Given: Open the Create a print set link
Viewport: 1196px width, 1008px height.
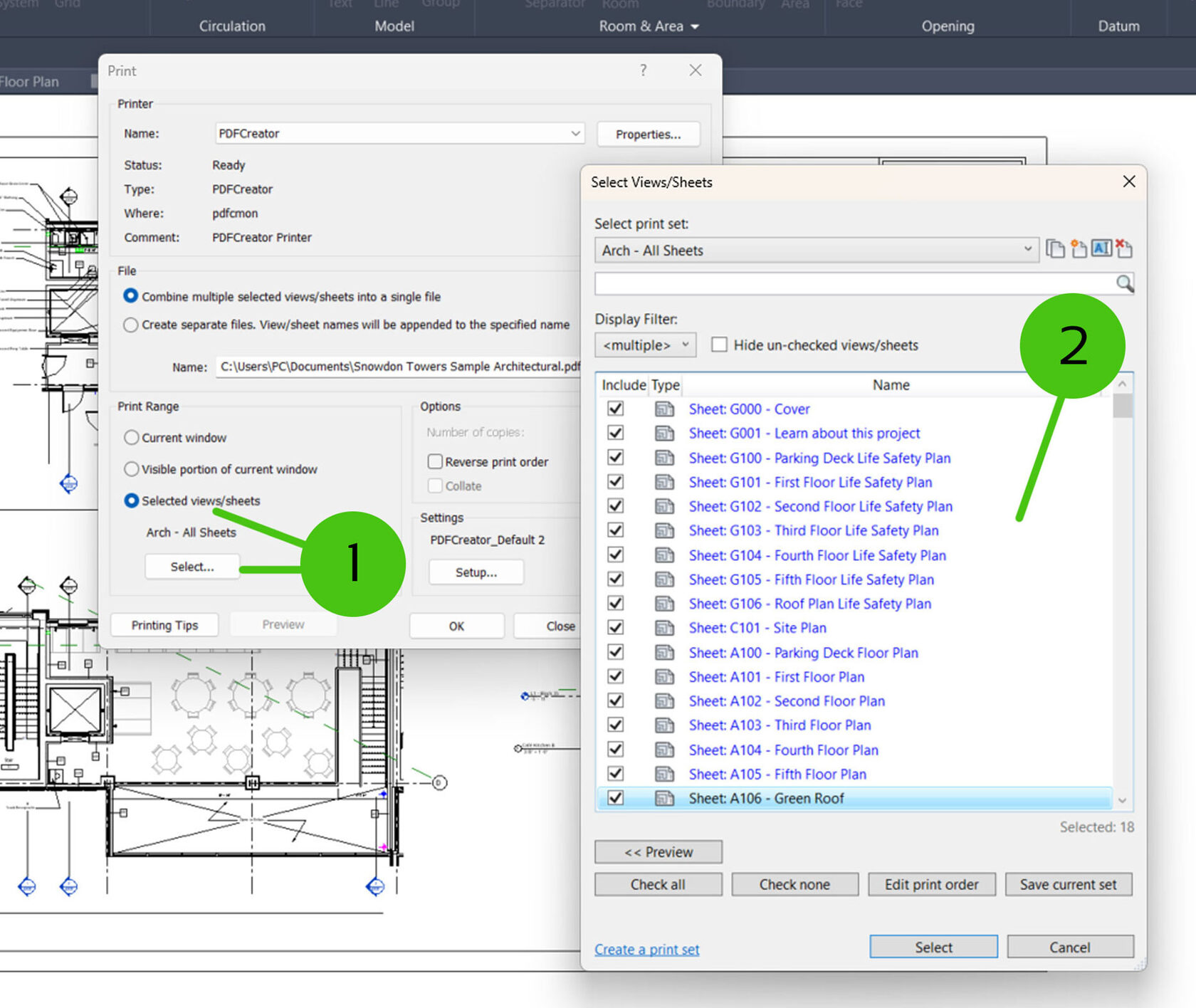Looking at the screenshot, I should 647,950.
